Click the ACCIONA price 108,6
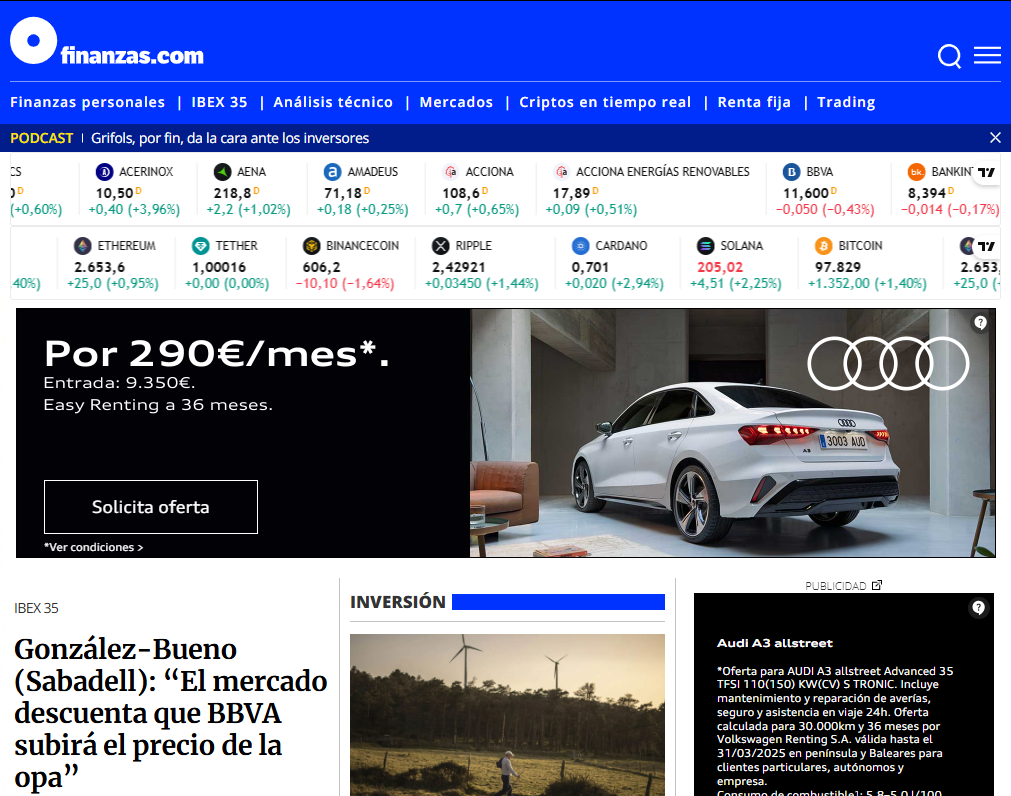This screenshot has height=796, width=1011. click(x=461, y=193)
